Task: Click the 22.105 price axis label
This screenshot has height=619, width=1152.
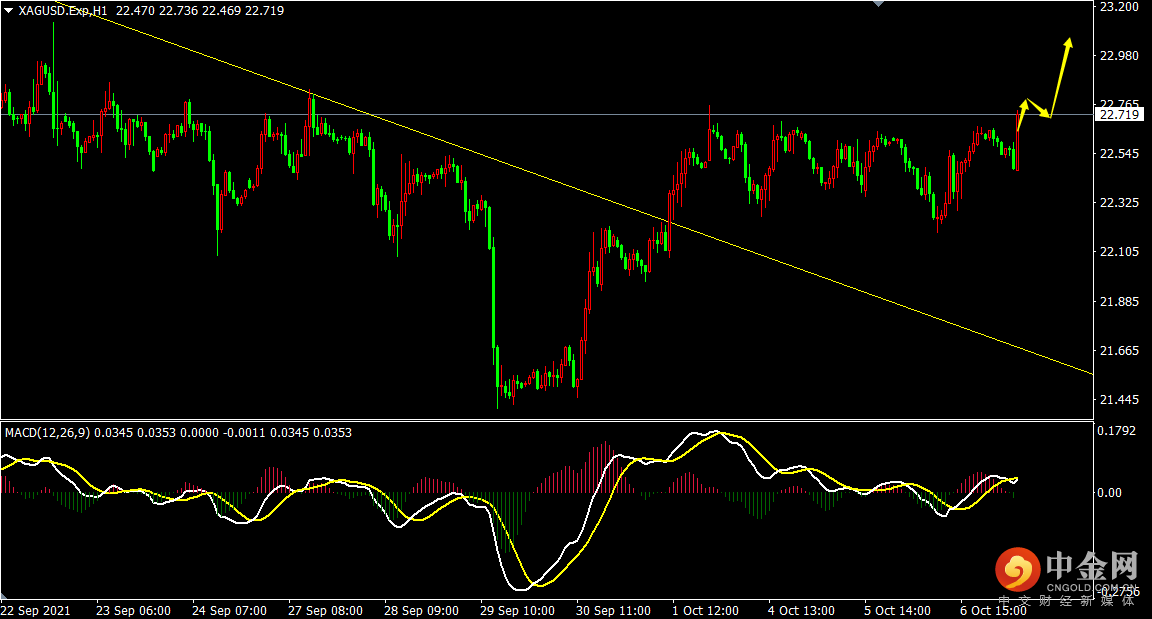Action: [x=1119, y=252]
